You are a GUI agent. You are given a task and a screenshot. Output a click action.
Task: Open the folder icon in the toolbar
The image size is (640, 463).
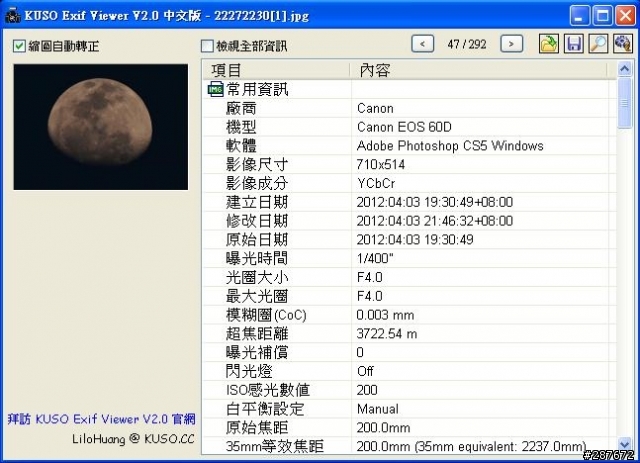tap(549, 44)
